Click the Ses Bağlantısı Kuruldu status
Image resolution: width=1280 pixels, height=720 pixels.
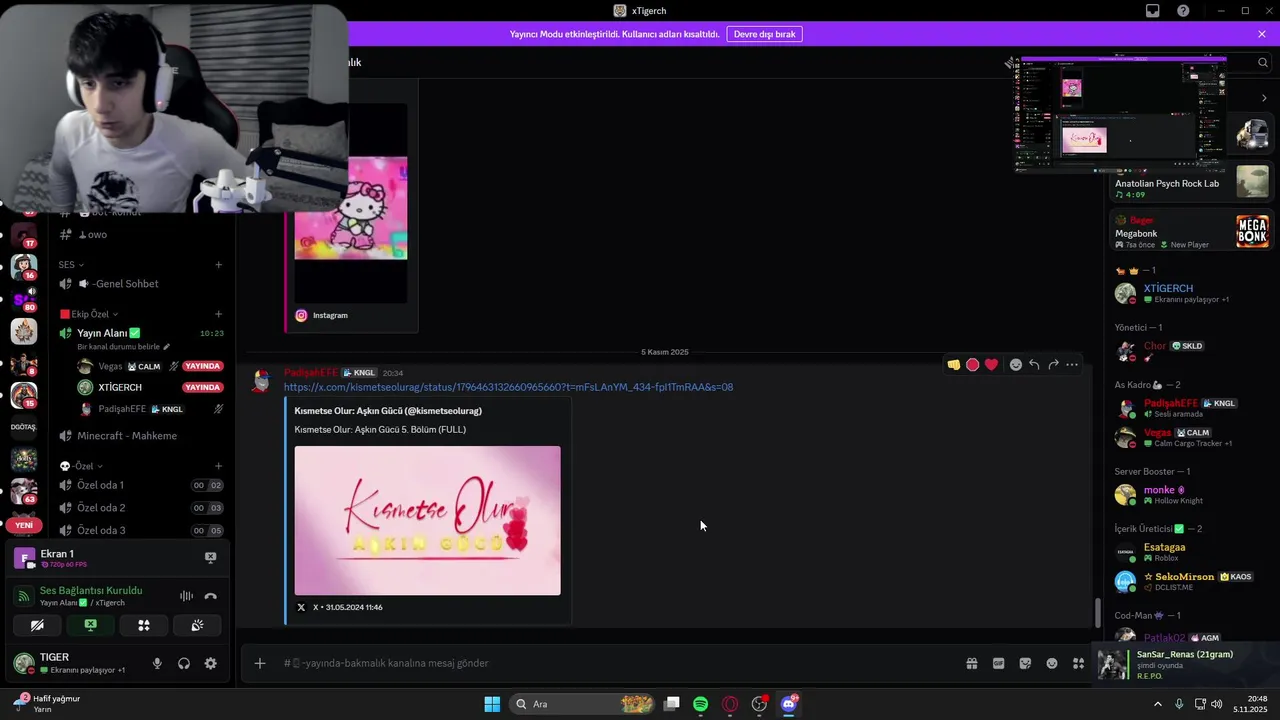91,590
